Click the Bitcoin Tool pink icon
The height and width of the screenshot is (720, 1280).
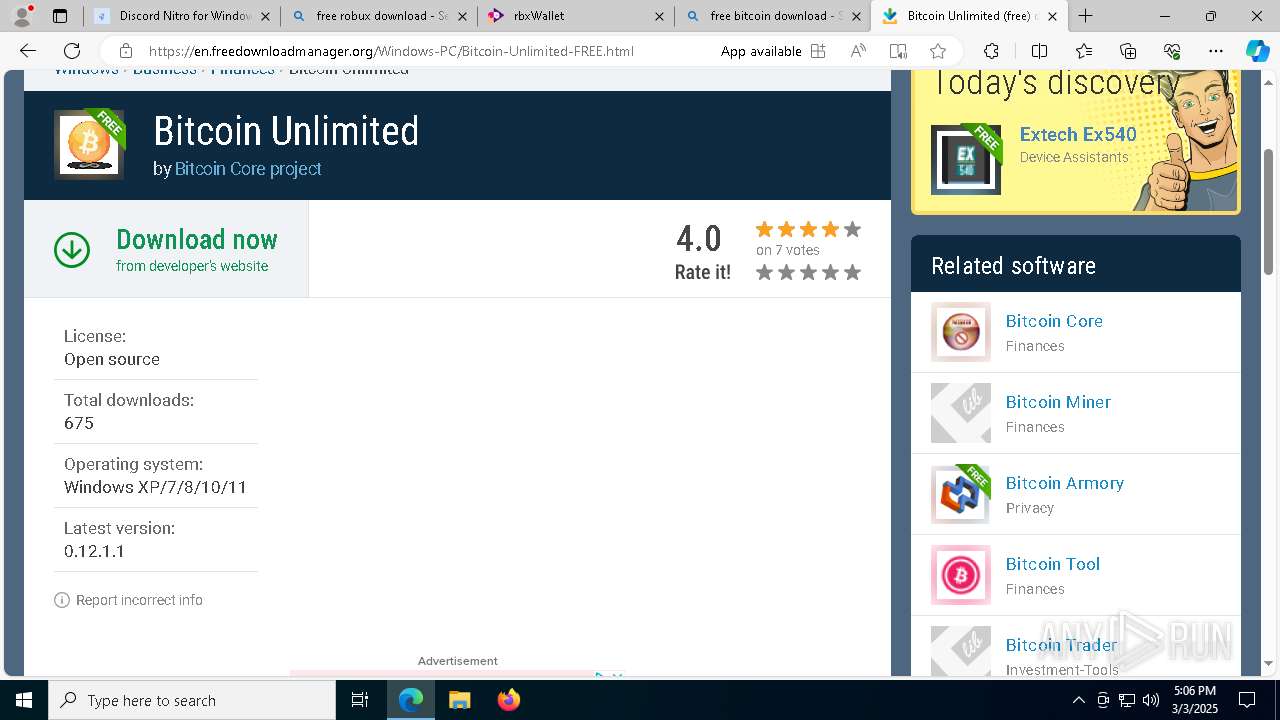[961, 575]
